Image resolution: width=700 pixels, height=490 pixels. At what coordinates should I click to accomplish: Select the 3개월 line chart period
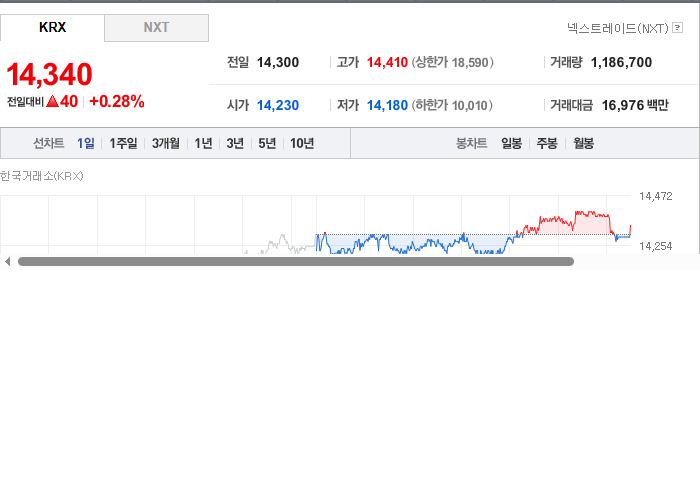click(166, 143)
